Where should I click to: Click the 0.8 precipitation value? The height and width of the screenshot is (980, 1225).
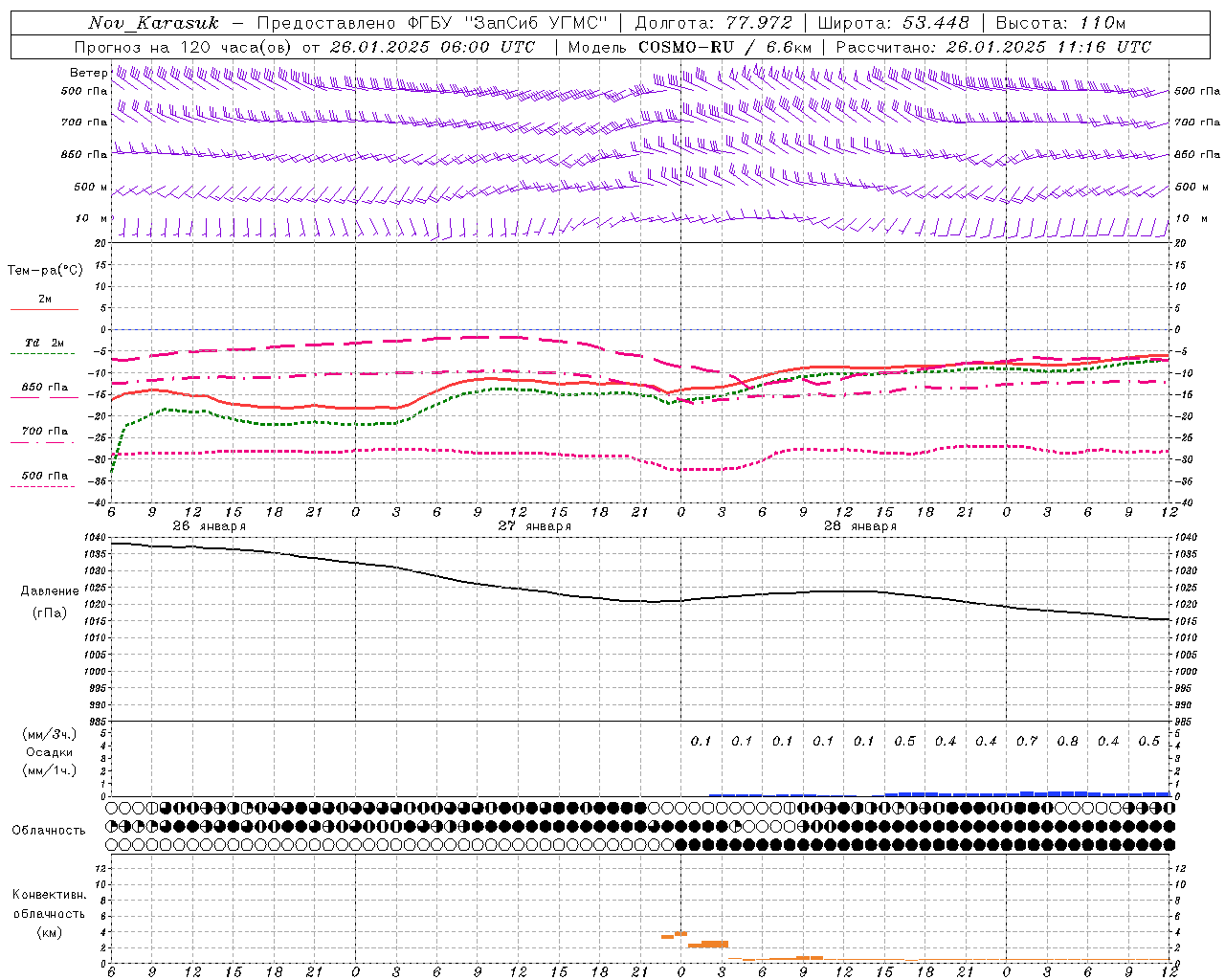tap(1067, 741)
